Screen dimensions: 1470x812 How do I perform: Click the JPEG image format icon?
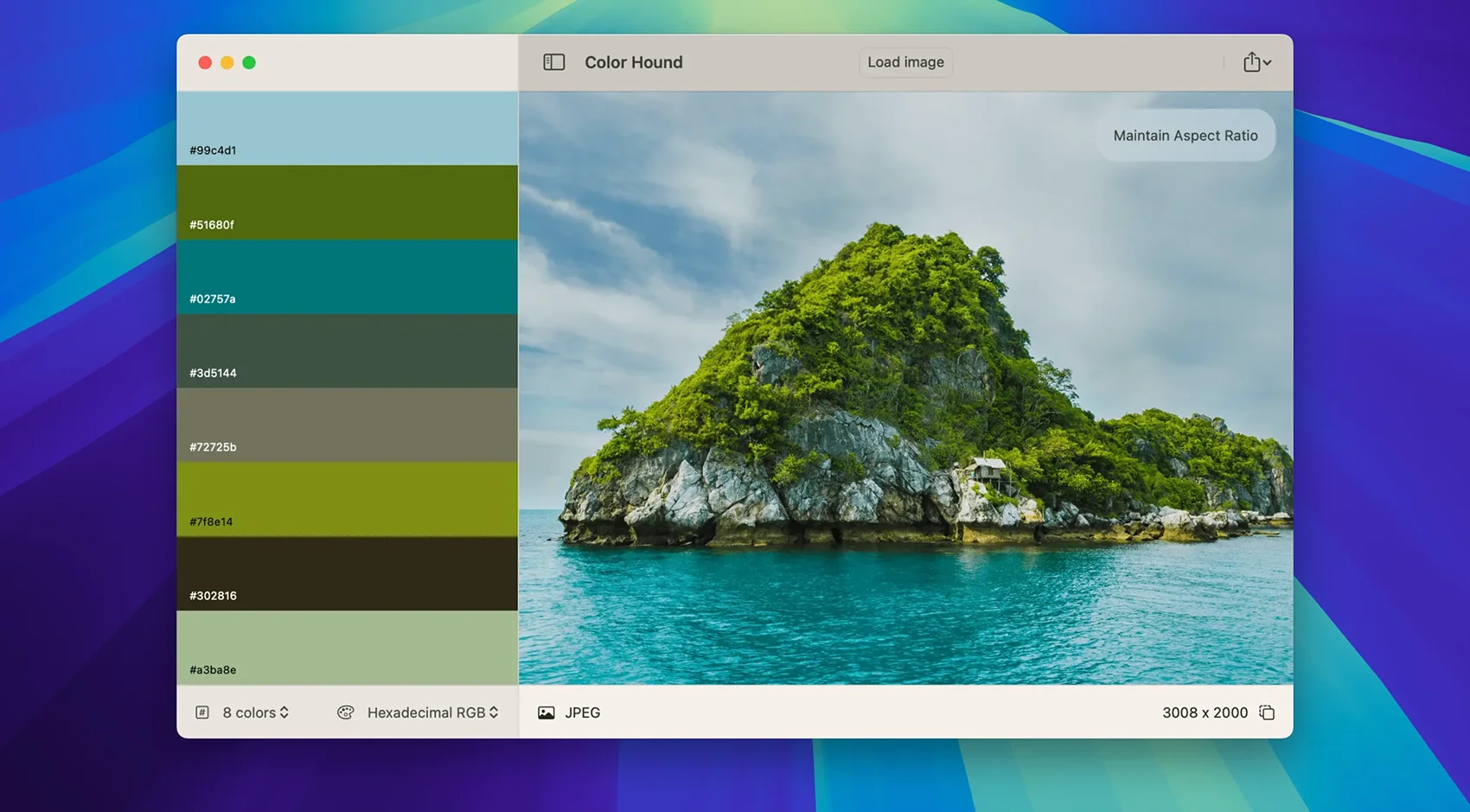pos(546,713)
